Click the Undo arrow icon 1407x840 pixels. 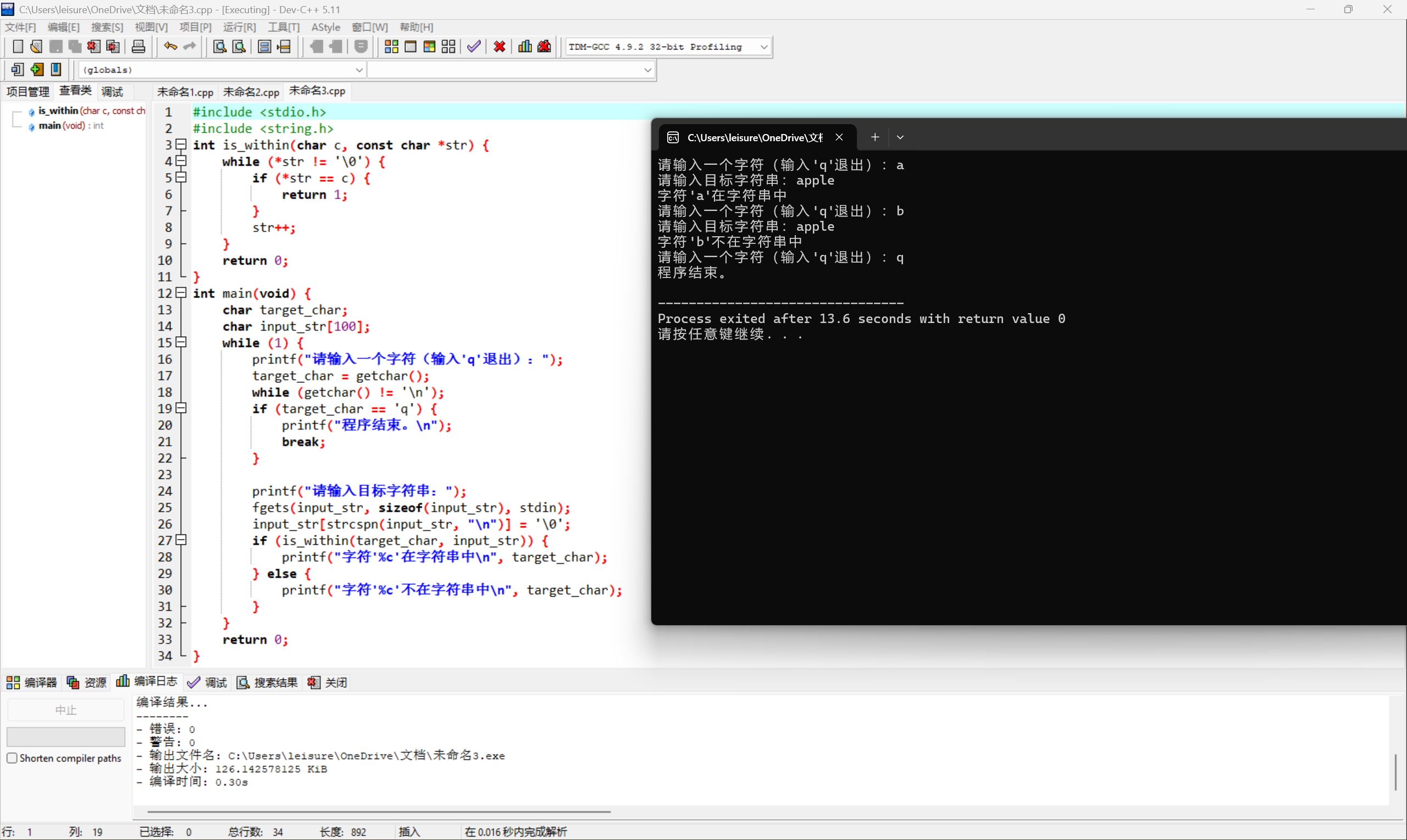point(169,46)
